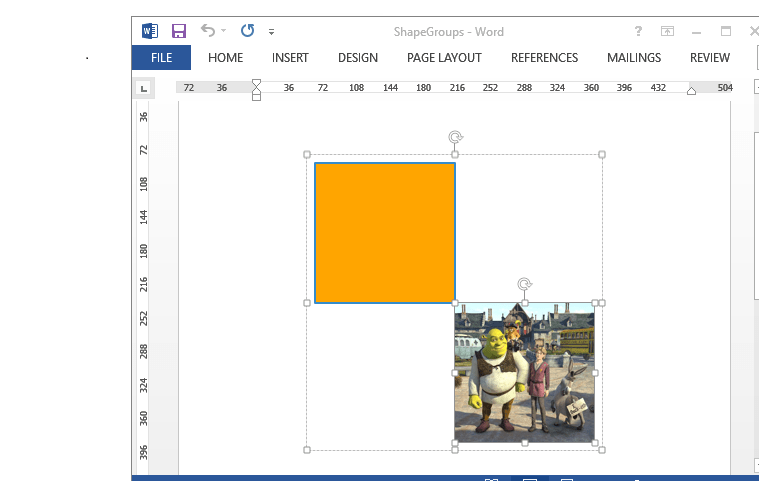Click the group's top-middle resize handle
This screenshot has height=497, width=778.
[455, 155]
